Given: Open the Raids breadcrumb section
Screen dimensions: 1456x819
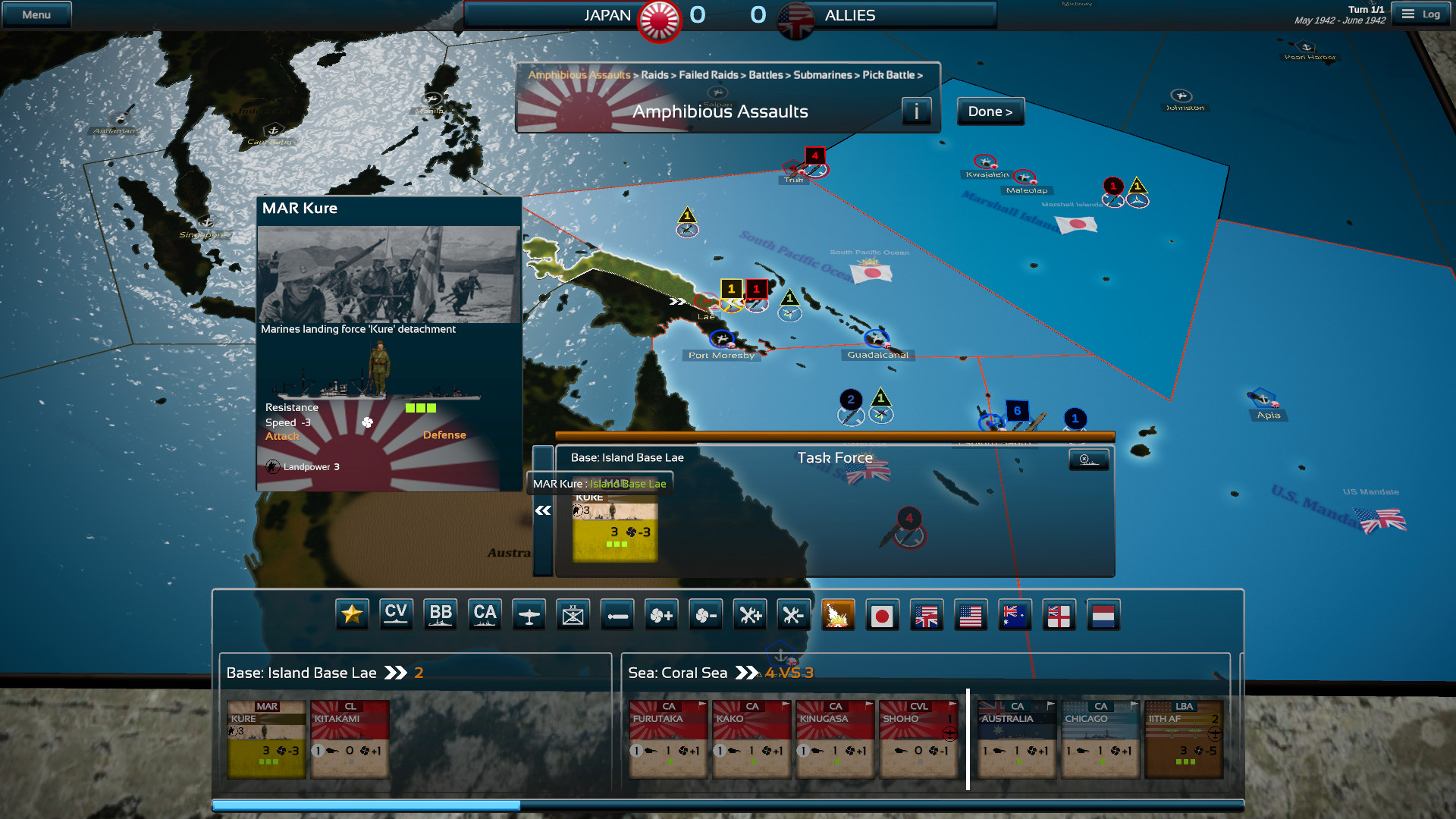Looking at the screenshot, I should coord(654,75).
